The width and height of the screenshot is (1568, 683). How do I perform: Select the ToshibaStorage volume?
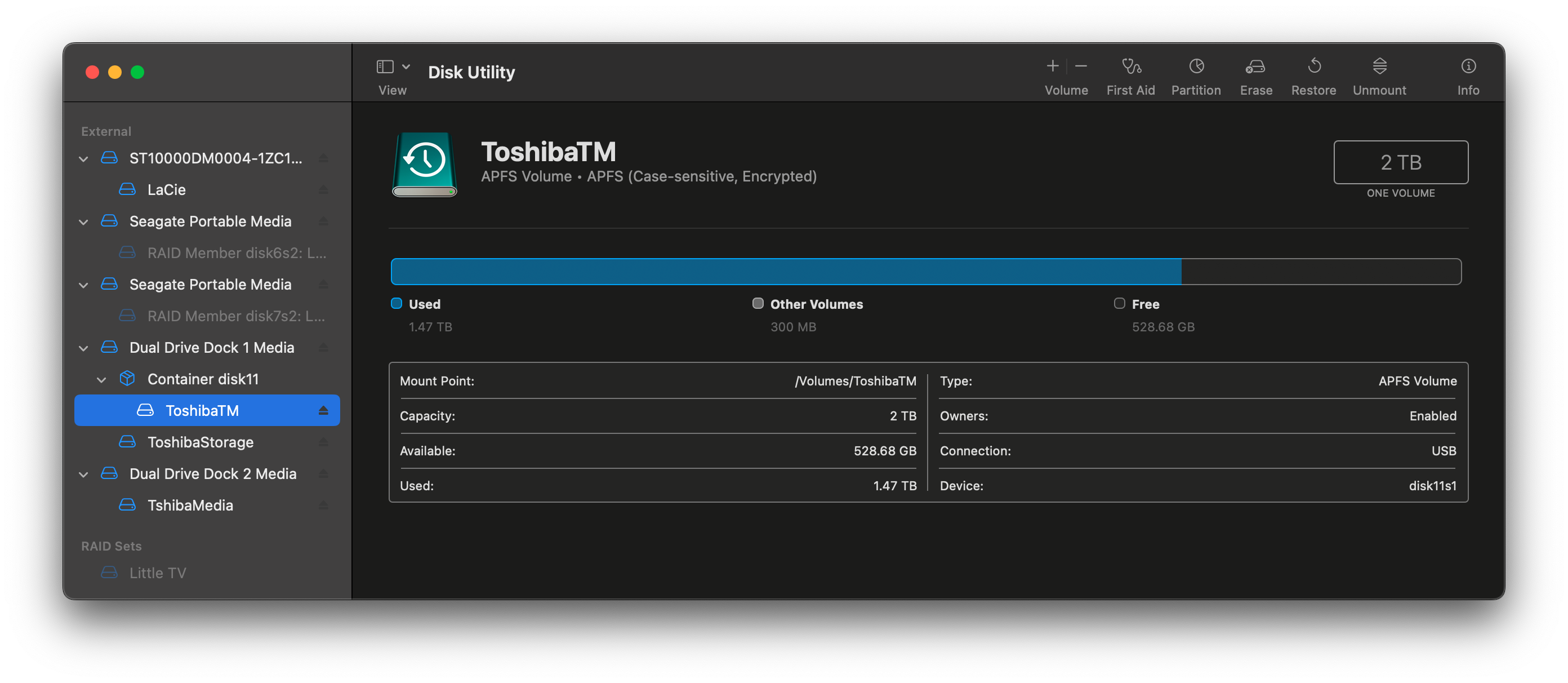point(201,442)
